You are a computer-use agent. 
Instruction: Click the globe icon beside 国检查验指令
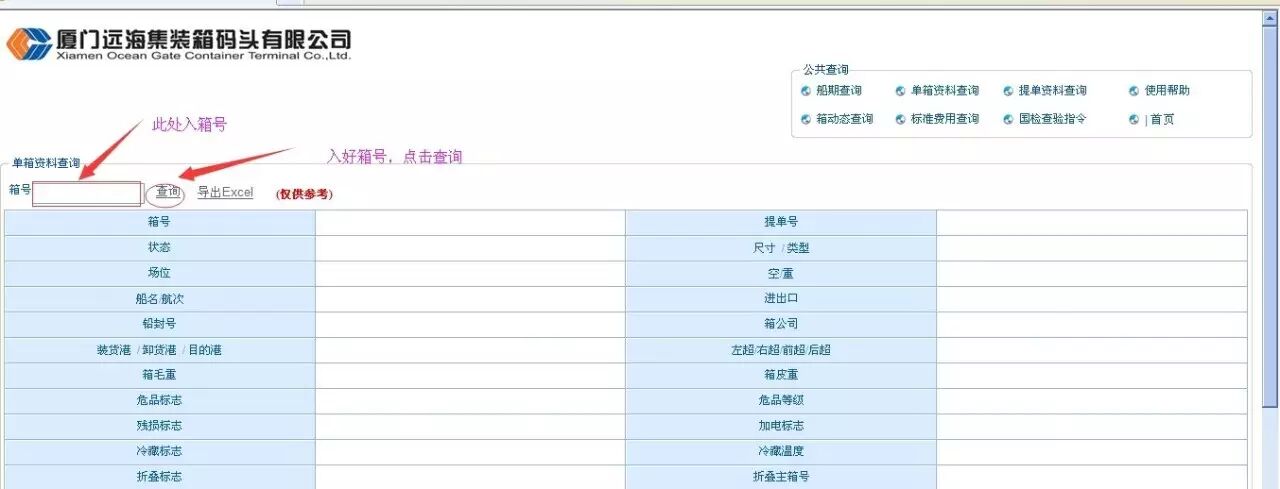click(1009, 119)
